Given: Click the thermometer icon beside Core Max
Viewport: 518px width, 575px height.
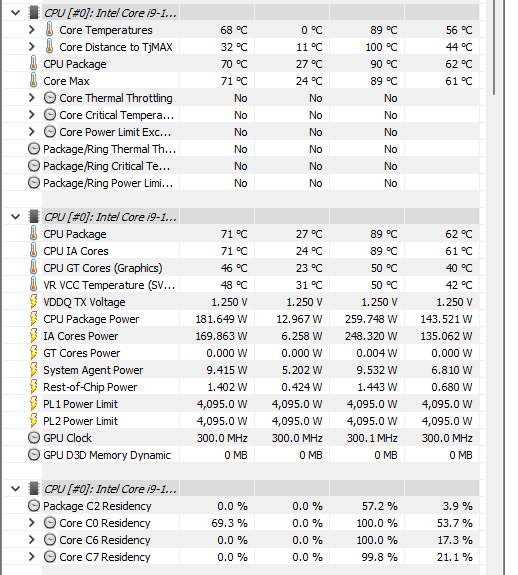Looking at the screenshot, I should [33, 80].
